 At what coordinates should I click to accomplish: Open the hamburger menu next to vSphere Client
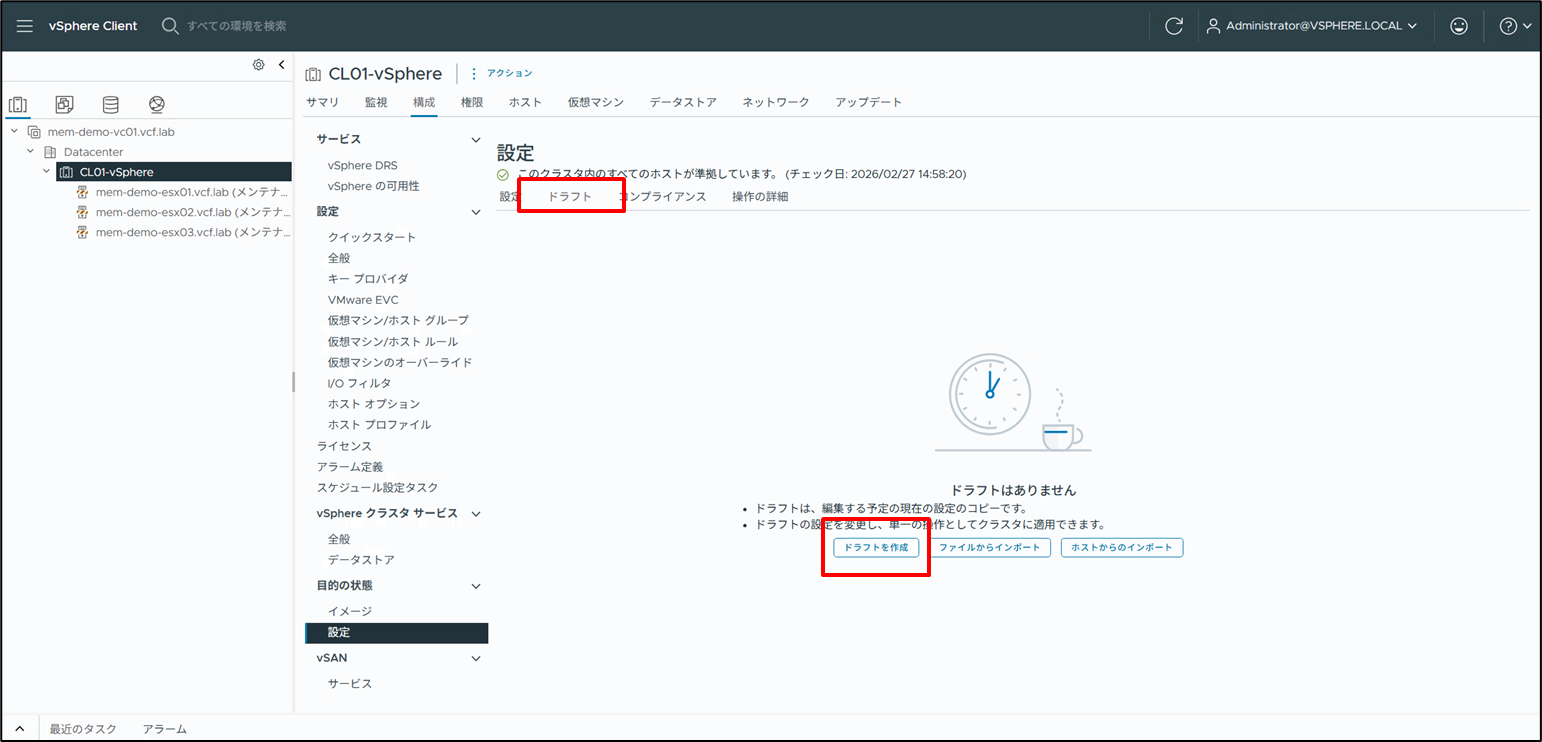24,25
